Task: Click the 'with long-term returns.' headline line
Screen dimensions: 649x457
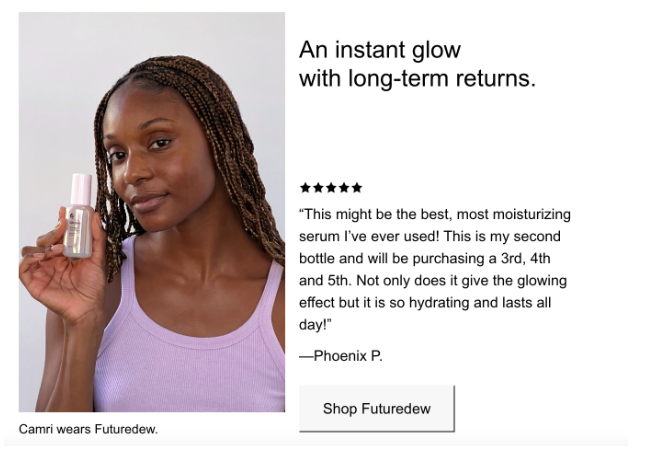Action: 417,78
